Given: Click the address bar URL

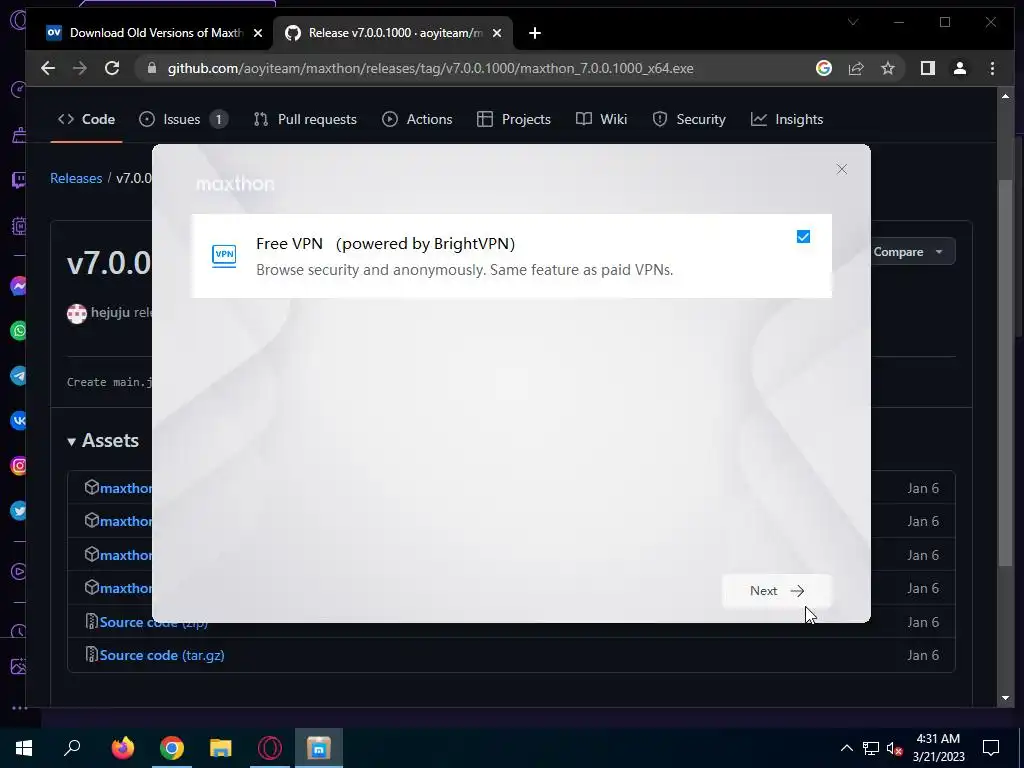Looking at the screenshot, I should tap(430, 68).
